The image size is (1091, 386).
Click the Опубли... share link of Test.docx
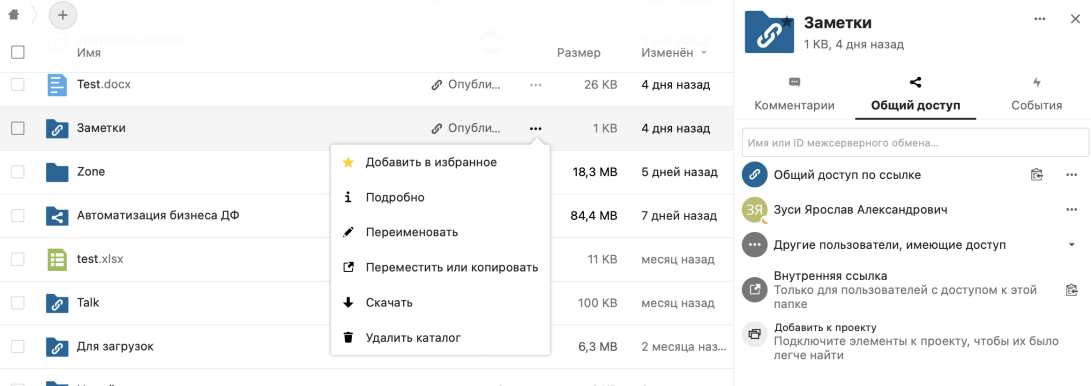point(466,85)
